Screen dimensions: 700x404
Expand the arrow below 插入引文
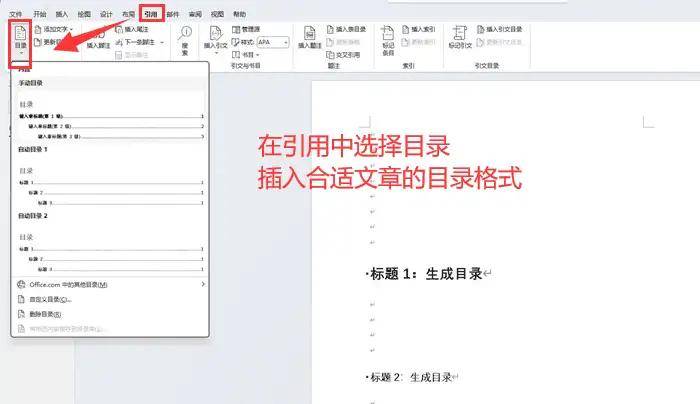(216, 53)
